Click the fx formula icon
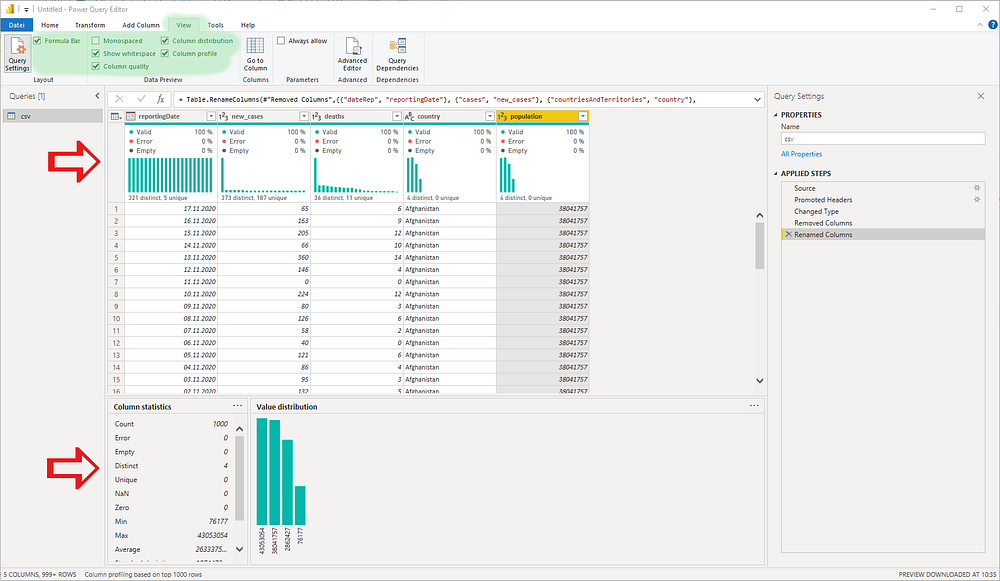 tap(161, 99)
